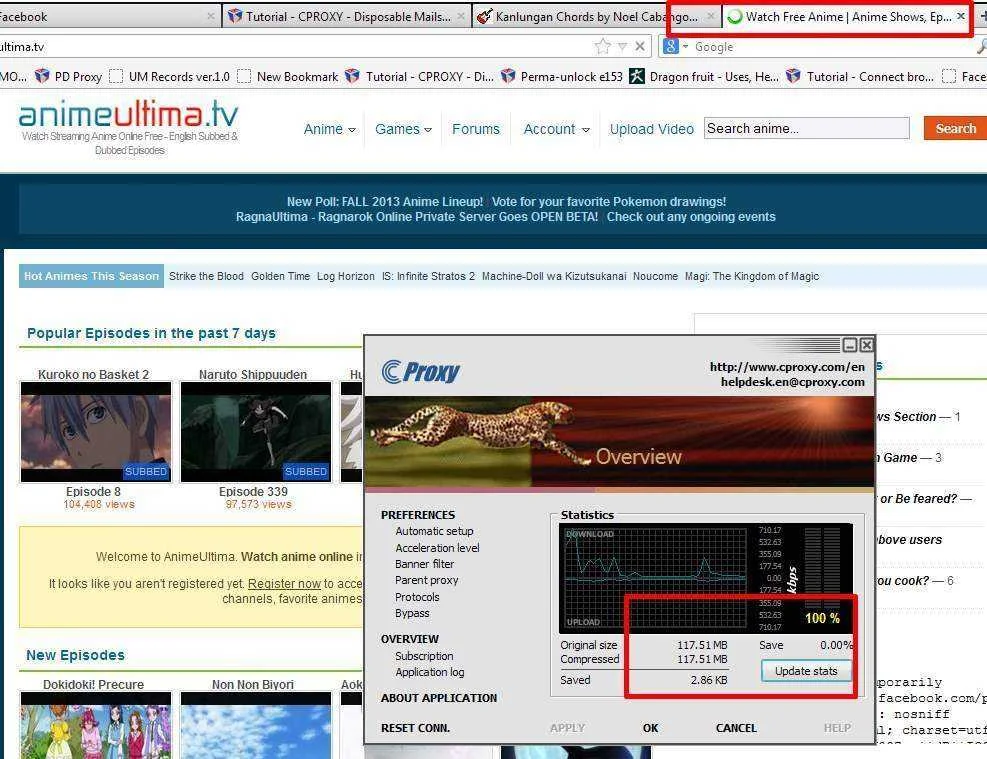This screenshot has width=987, height=759.
Task: Close the Tutorial - CPROXY tab
Action: click(x=461, y=16)
